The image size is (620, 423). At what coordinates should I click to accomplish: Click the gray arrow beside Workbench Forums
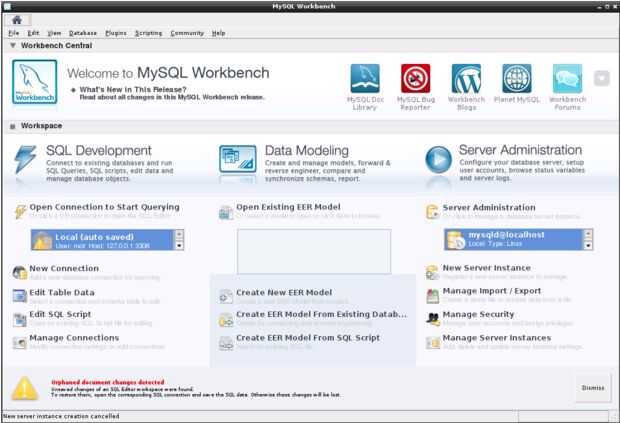coord(601,78)
